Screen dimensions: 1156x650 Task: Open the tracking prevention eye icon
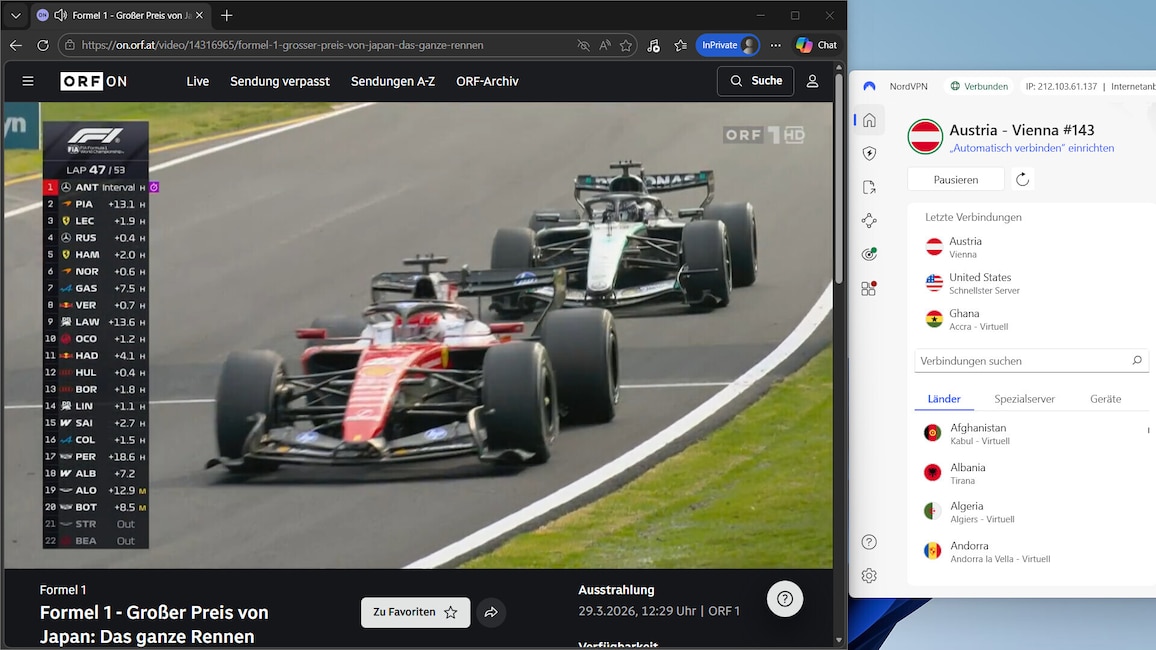pyautogui.click(x=583, y=45)
